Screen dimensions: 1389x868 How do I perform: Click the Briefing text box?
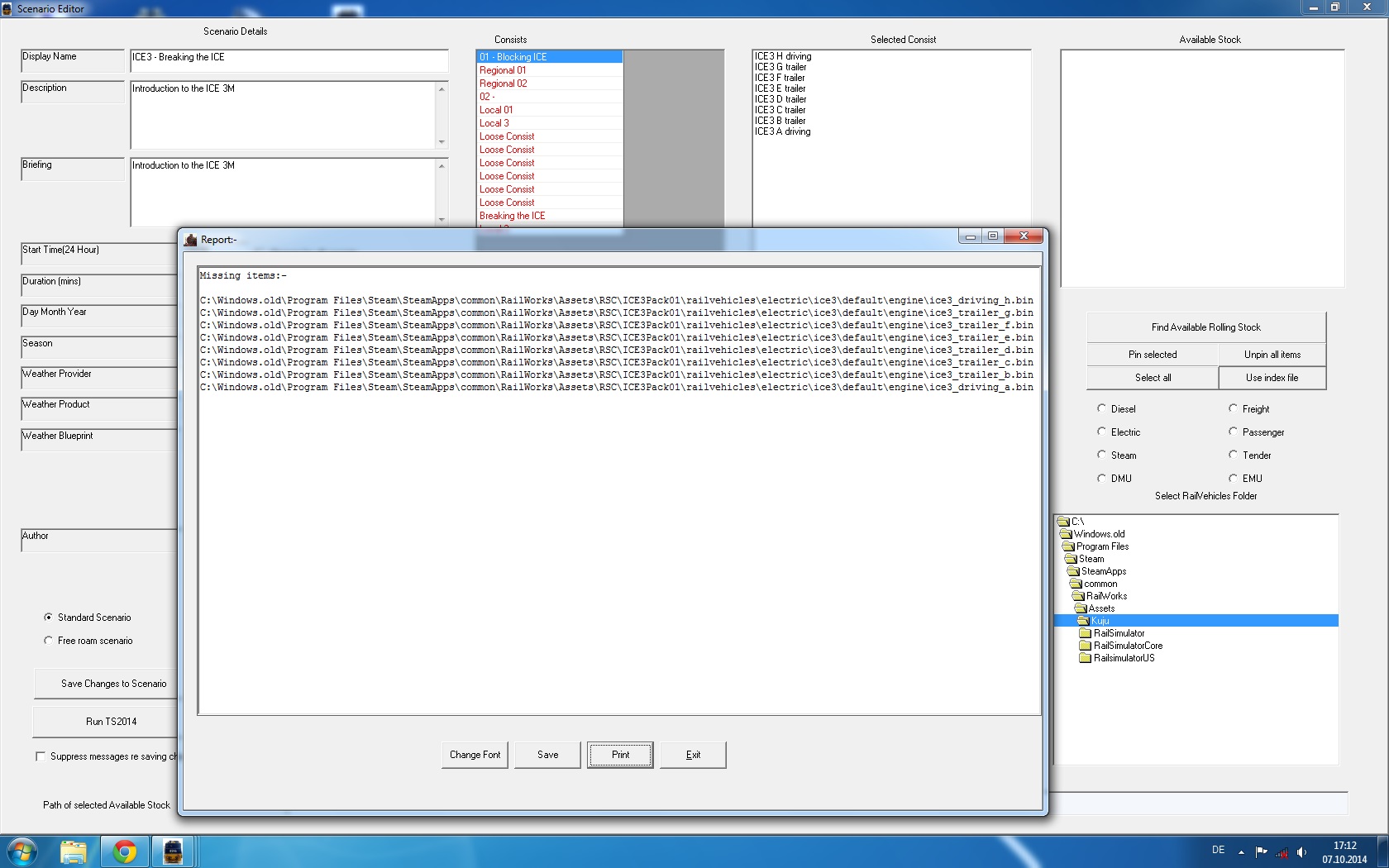(x=283, y=192)
